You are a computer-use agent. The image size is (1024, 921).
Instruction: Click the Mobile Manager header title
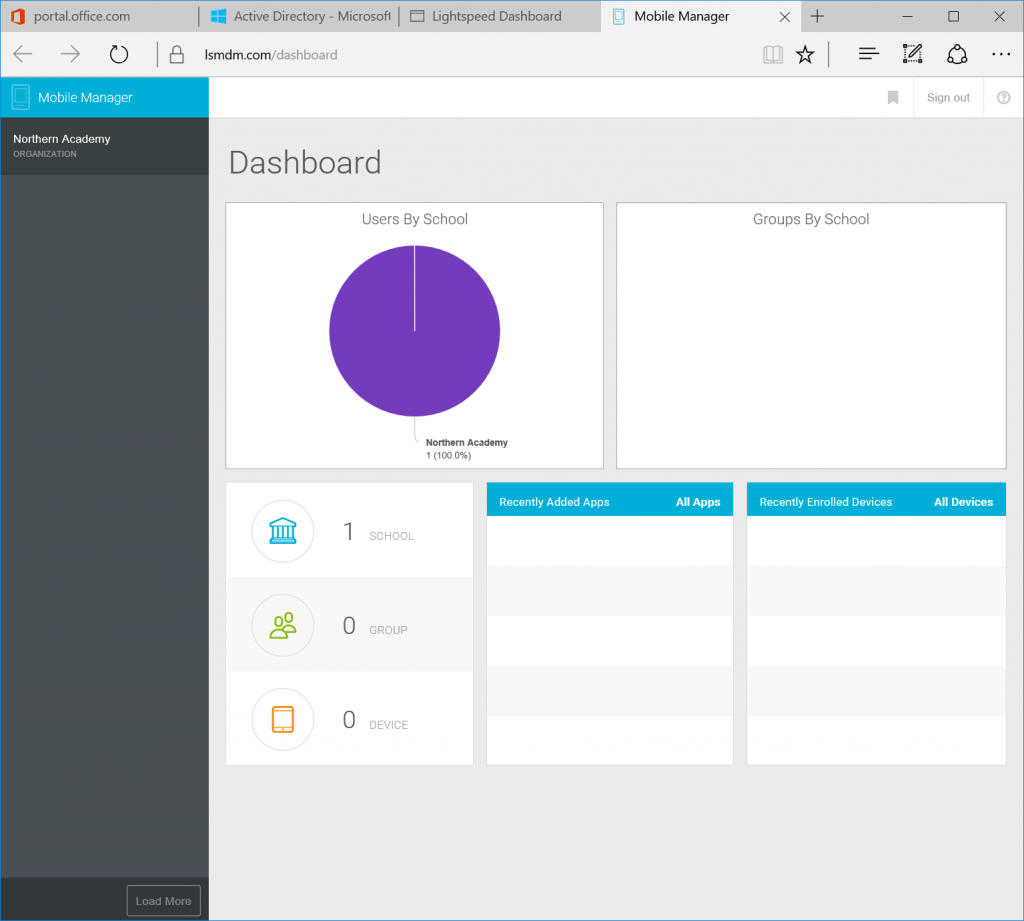(85, 97)
